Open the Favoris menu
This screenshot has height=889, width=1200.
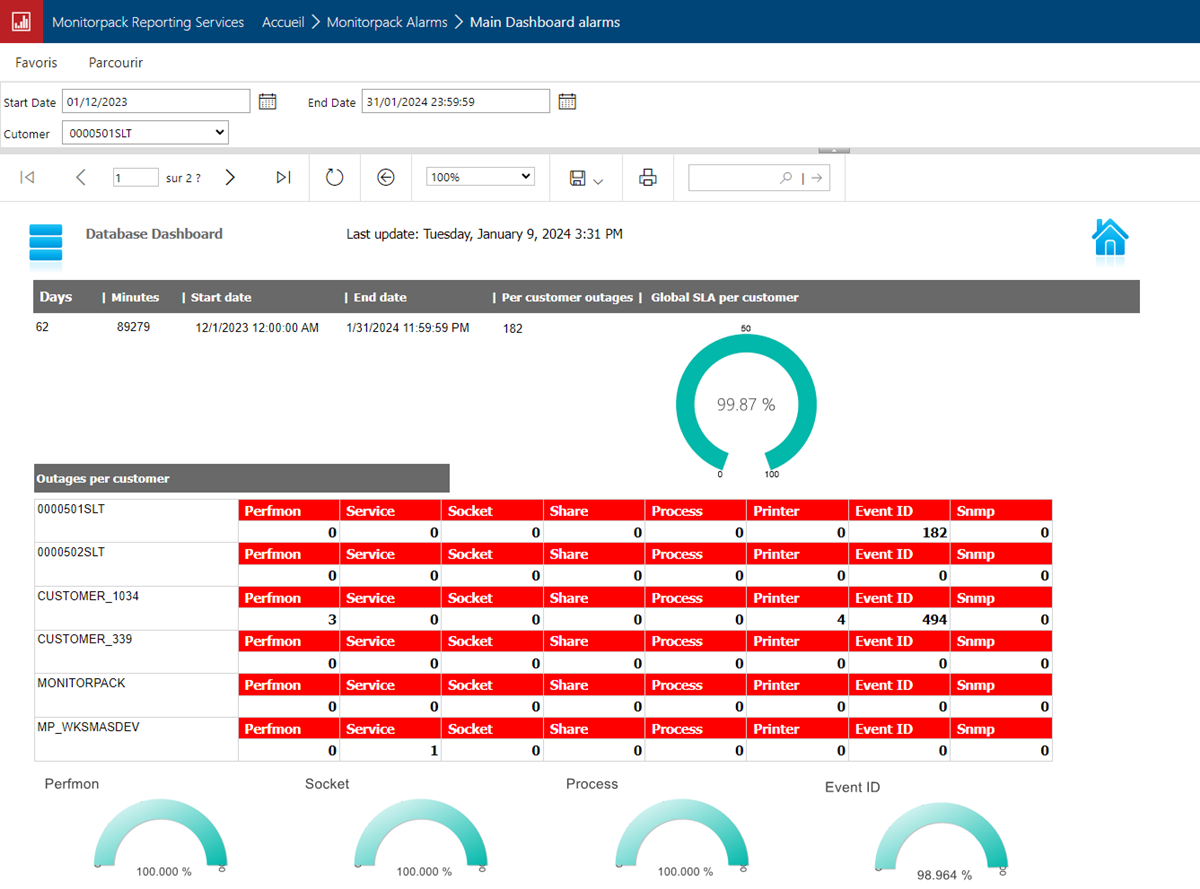(x=36, y=62)
